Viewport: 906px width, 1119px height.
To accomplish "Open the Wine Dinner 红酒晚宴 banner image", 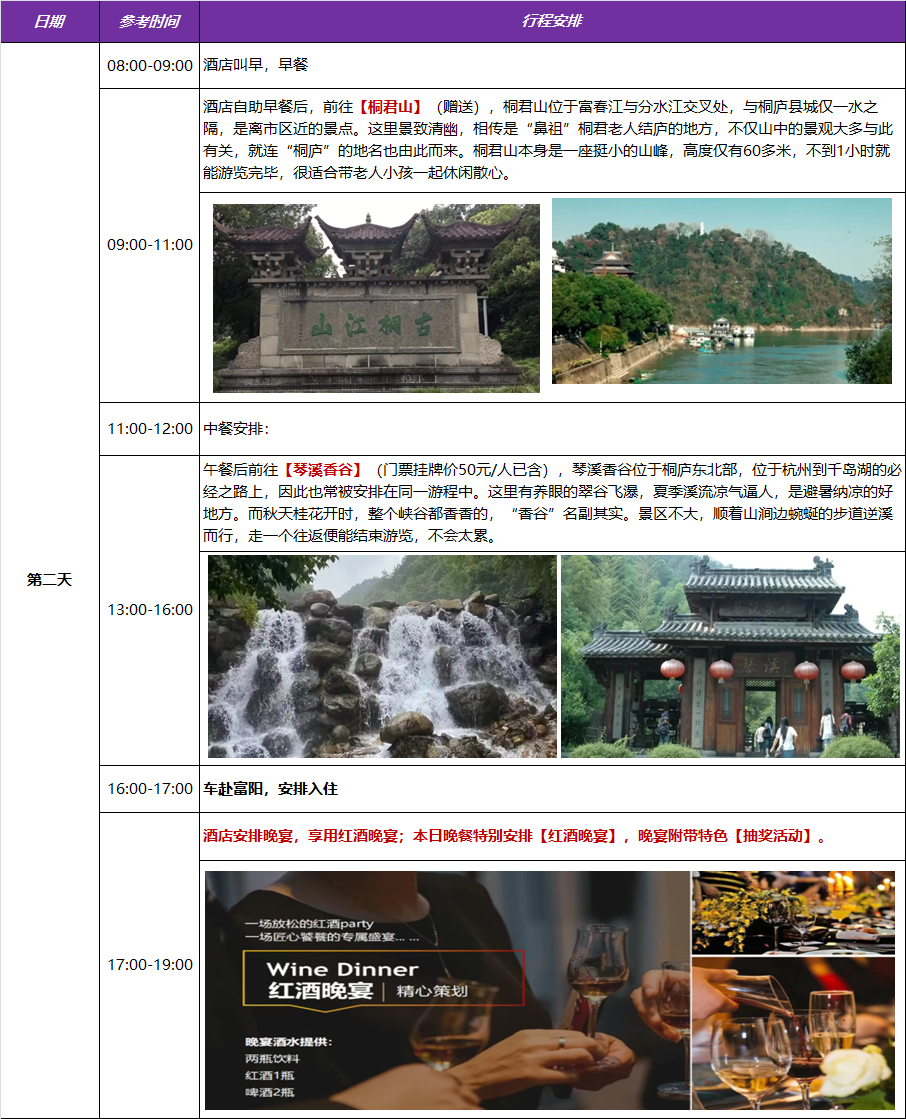I will click(446, 990).
